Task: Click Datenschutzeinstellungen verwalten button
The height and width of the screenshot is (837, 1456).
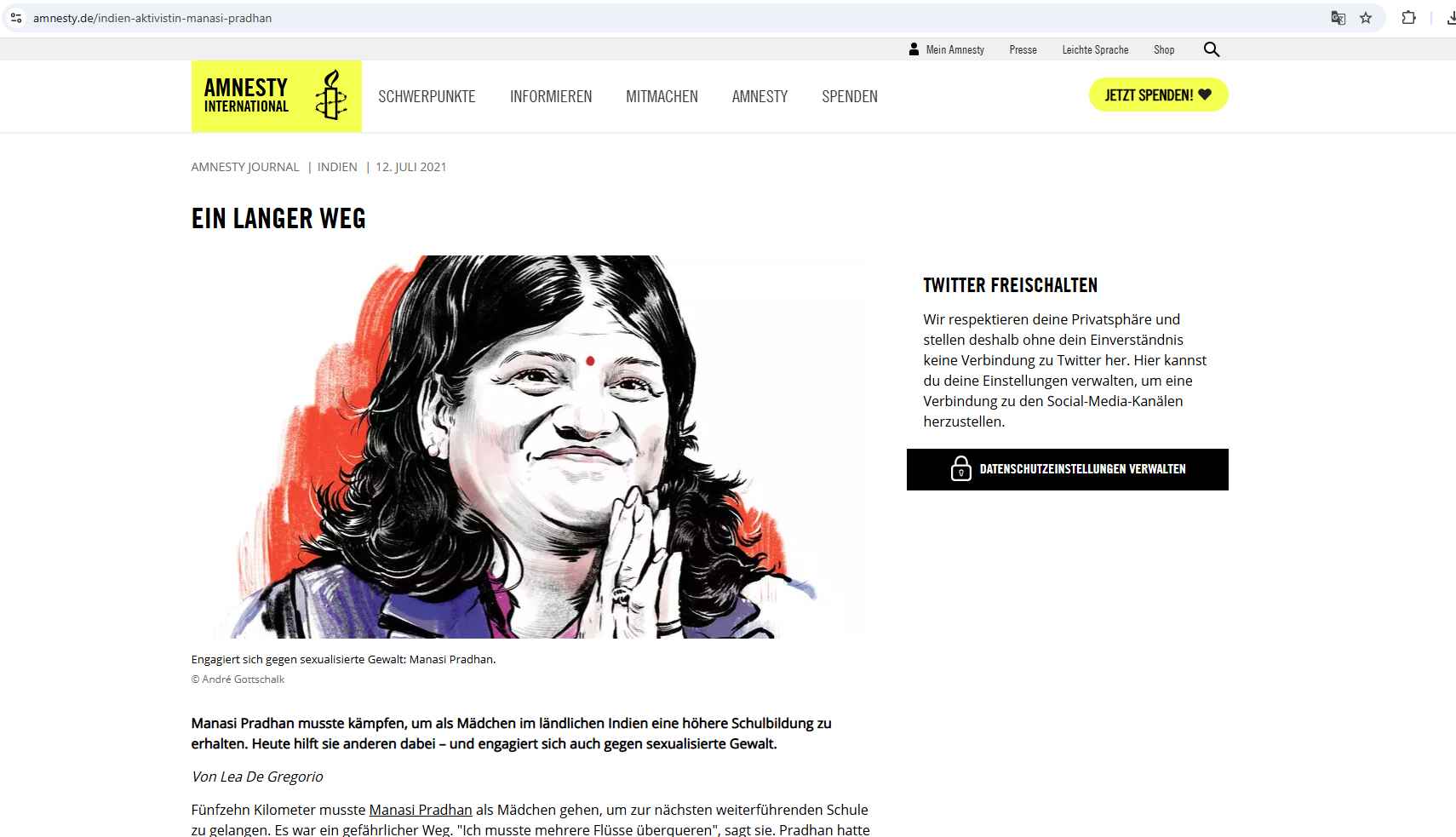Action: (x=1068, y=469)
